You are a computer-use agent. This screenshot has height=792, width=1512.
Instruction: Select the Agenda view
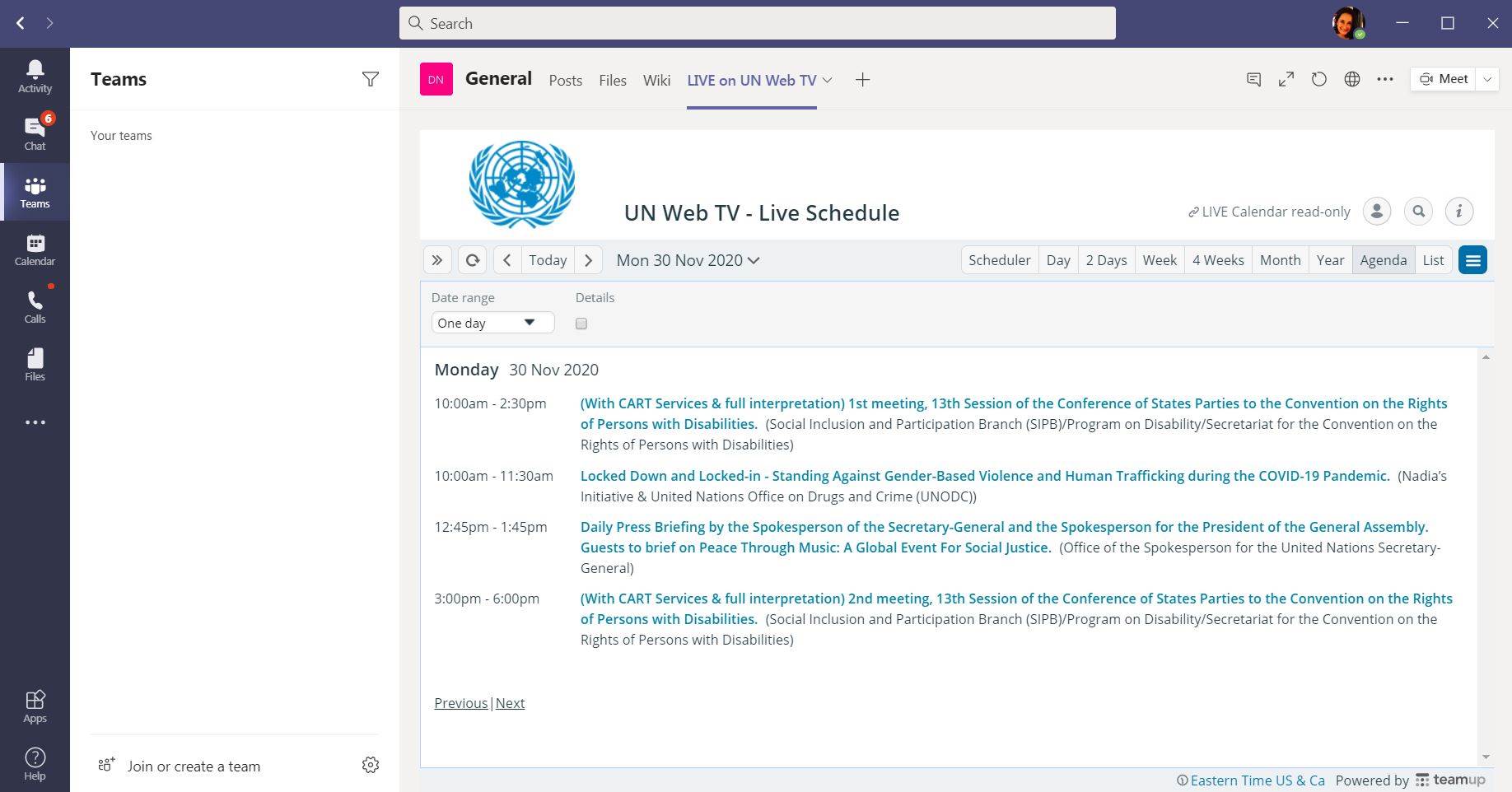(x=1383, y=260)
